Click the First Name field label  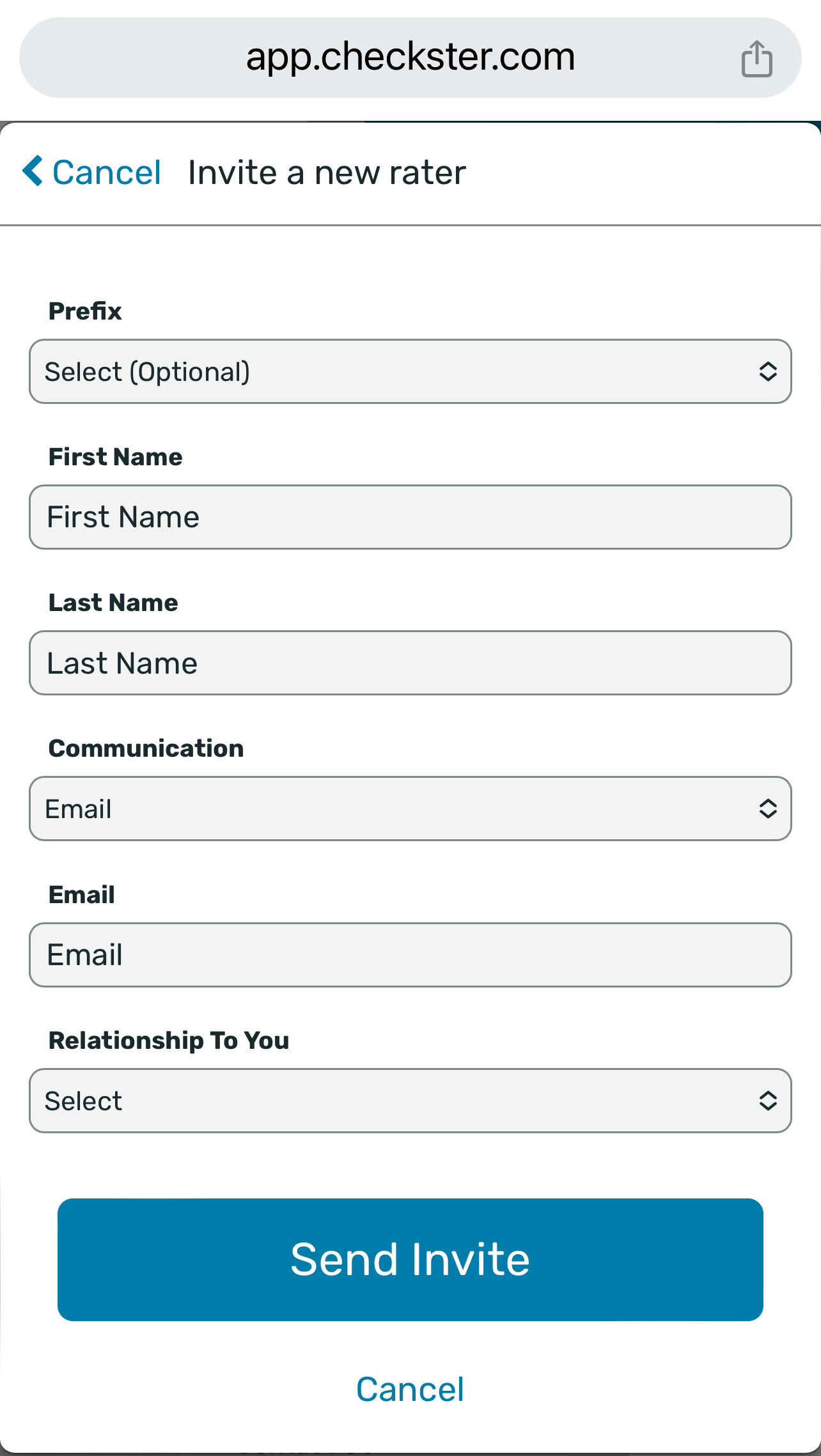point(116,457)
